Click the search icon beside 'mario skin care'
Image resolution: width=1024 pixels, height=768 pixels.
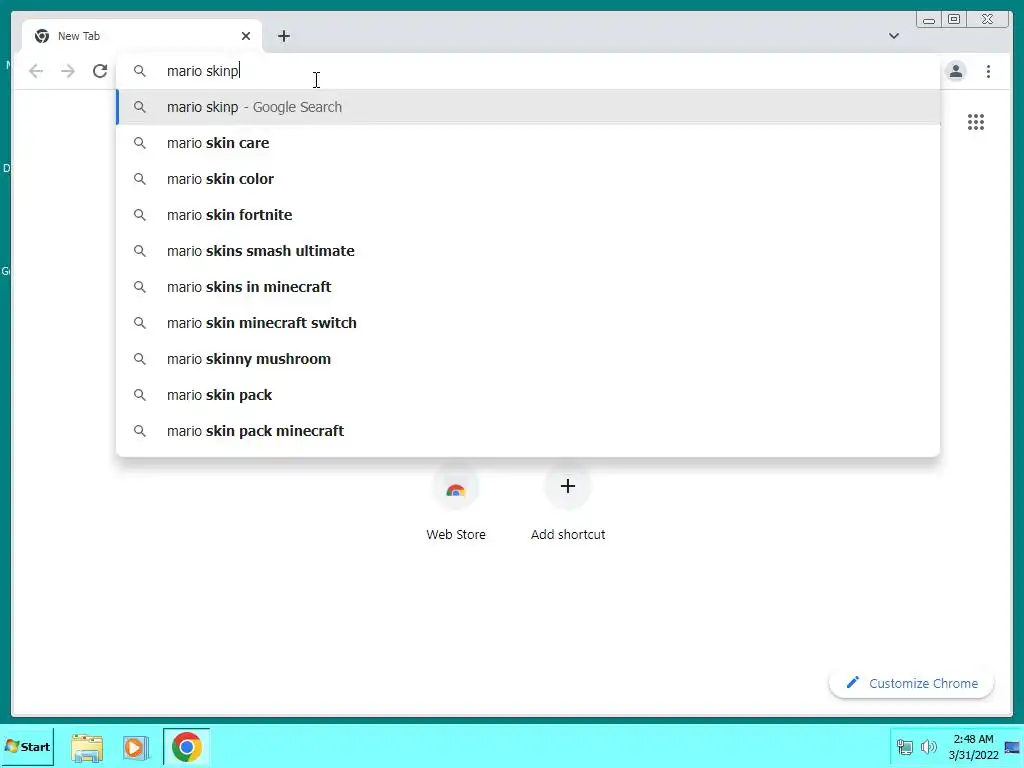139,143
